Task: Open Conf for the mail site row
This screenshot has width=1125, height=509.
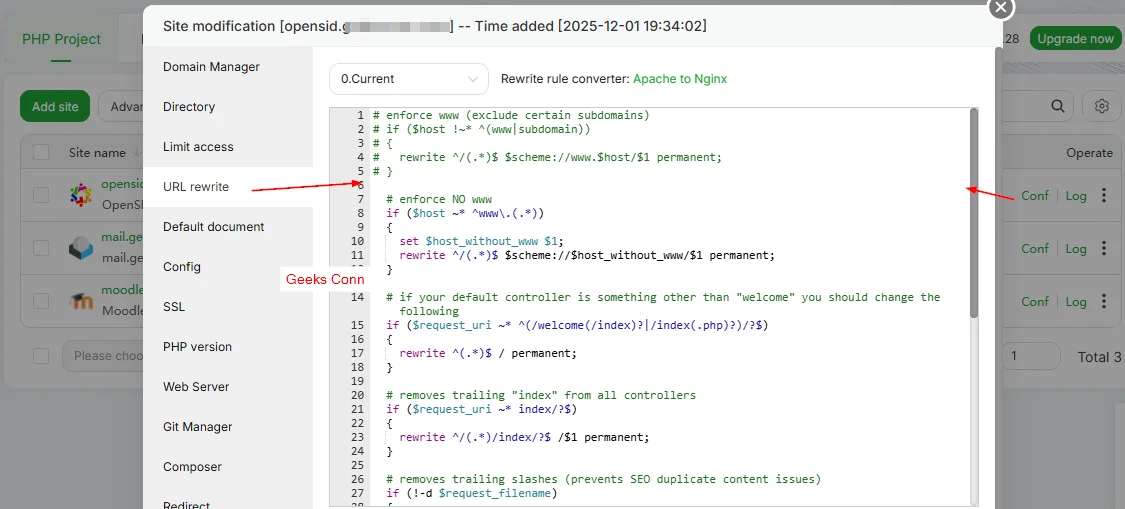Action: pos(1035,248)
